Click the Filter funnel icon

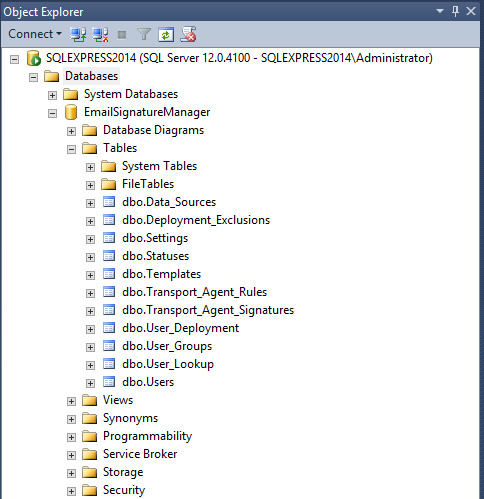[144, 34]
